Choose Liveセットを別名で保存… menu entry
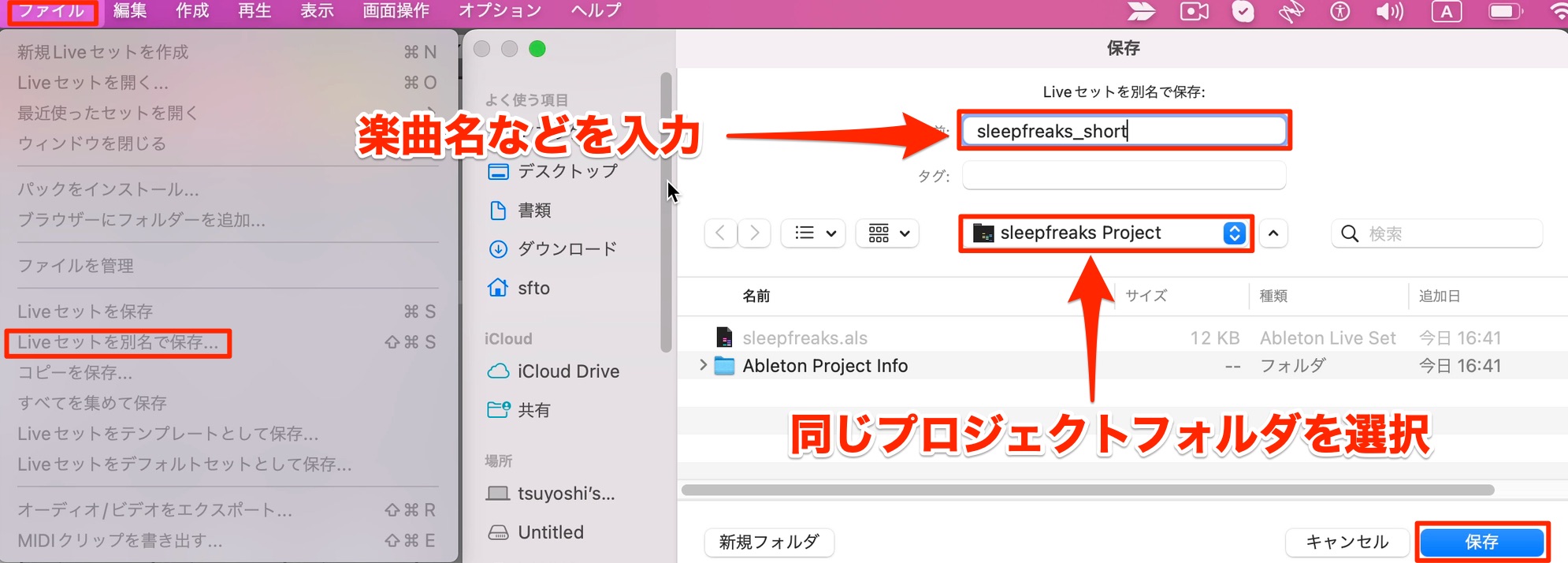This screenshot has width=1568, height=563. click(x=118, y=342)
